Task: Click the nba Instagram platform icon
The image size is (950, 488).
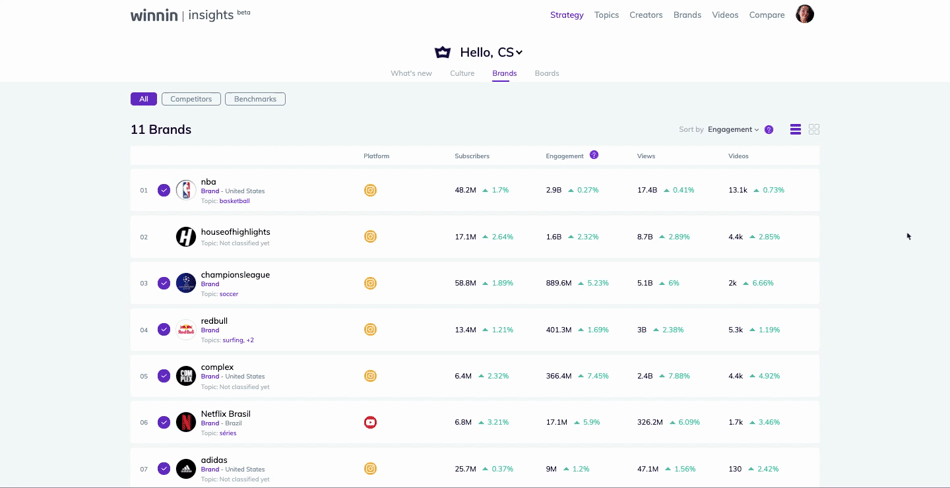Action: pyautogui.click(x=370, y=190)
